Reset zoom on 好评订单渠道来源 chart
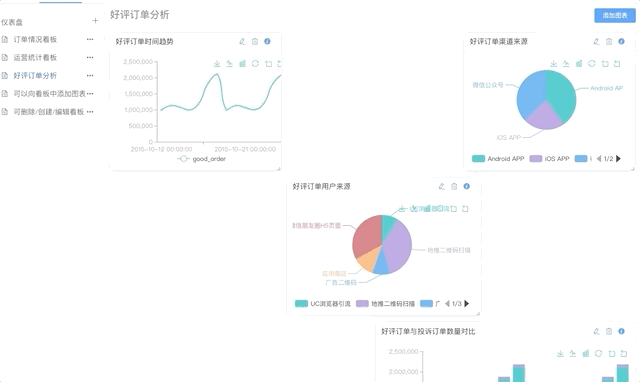Viewport: 640px width, 382px height. 617,64
